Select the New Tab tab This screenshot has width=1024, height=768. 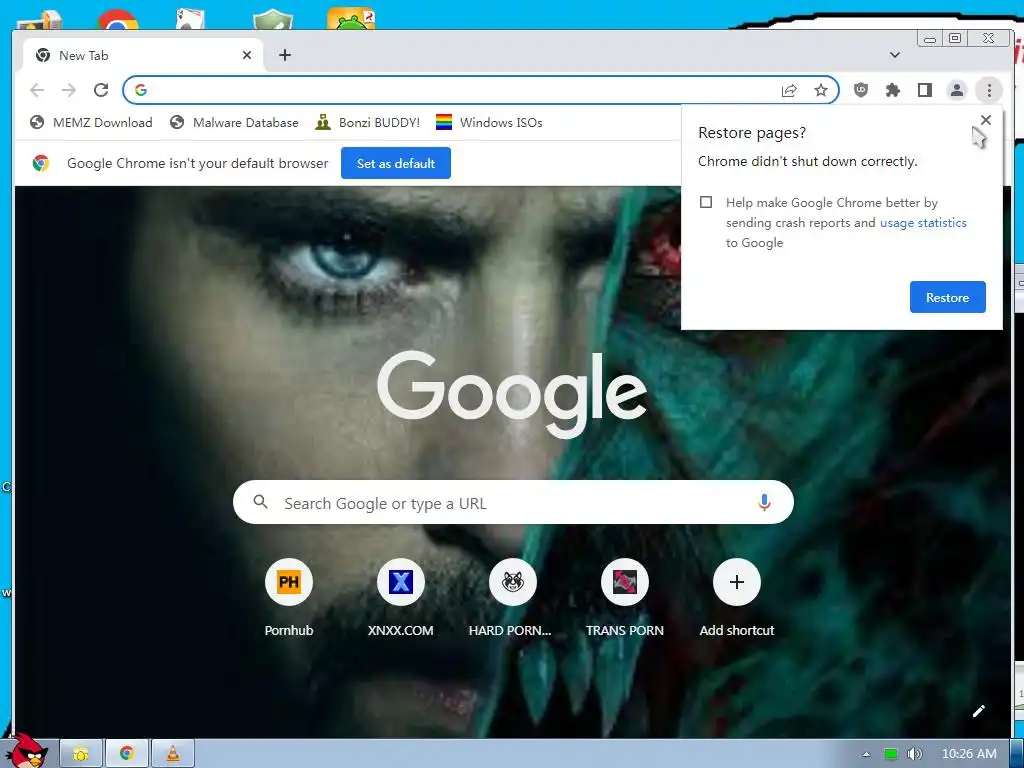point(142,55)
